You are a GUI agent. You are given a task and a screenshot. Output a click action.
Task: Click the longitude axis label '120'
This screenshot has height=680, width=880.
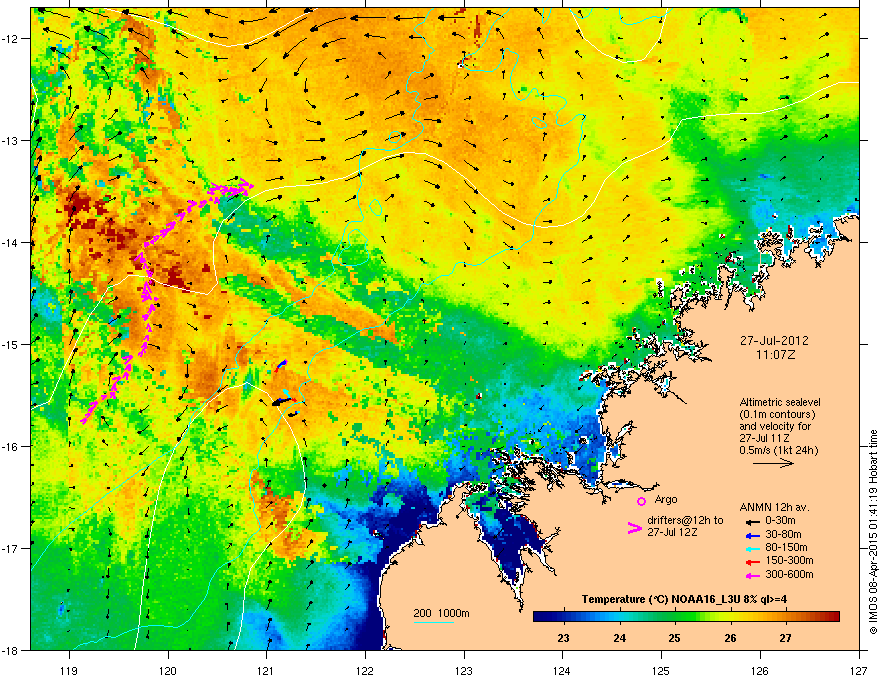coord(168,670)
